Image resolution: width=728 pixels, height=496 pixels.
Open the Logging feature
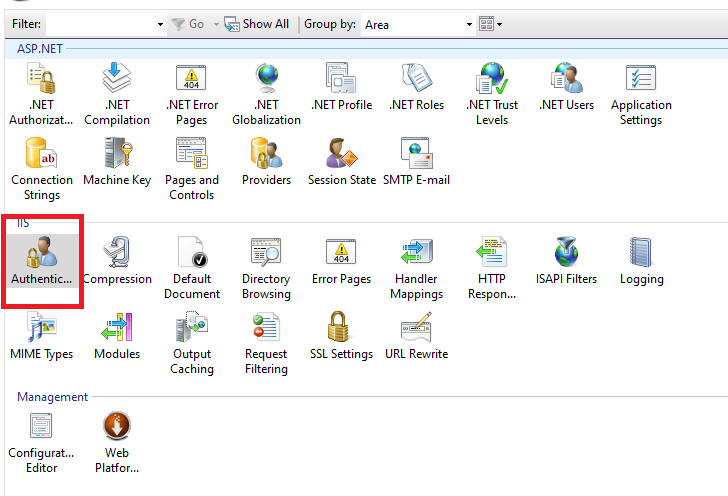tap(642, 261)
